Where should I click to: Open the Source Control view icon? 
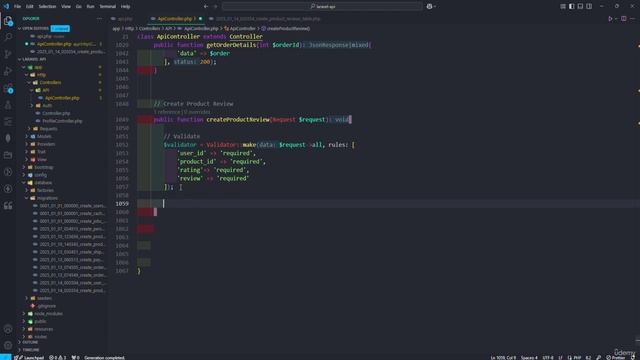pos(8,54)
